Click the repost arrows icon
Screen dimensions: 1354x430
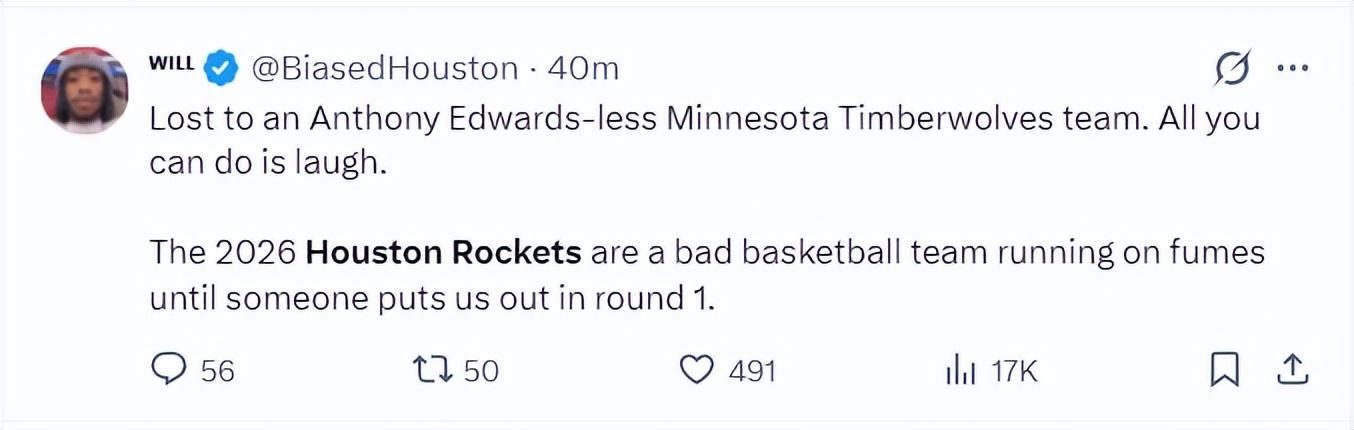(x=431, y=371)
